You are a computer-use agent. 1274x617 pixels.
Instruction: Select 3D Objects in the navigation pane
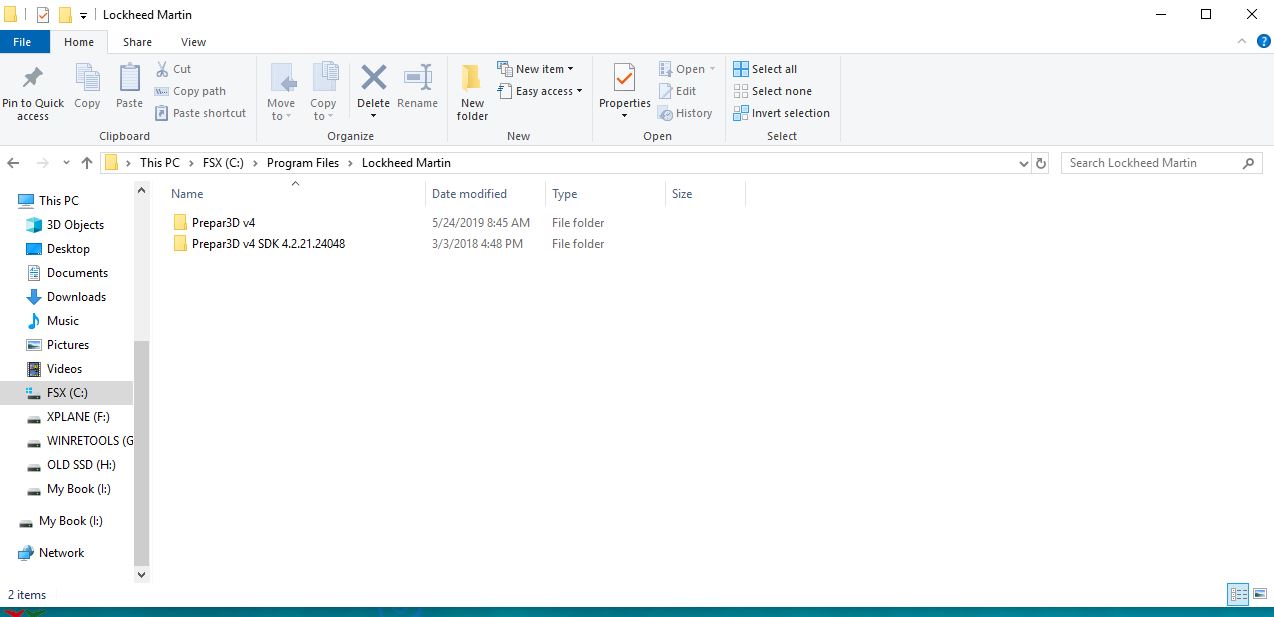[x=66, y=225]
